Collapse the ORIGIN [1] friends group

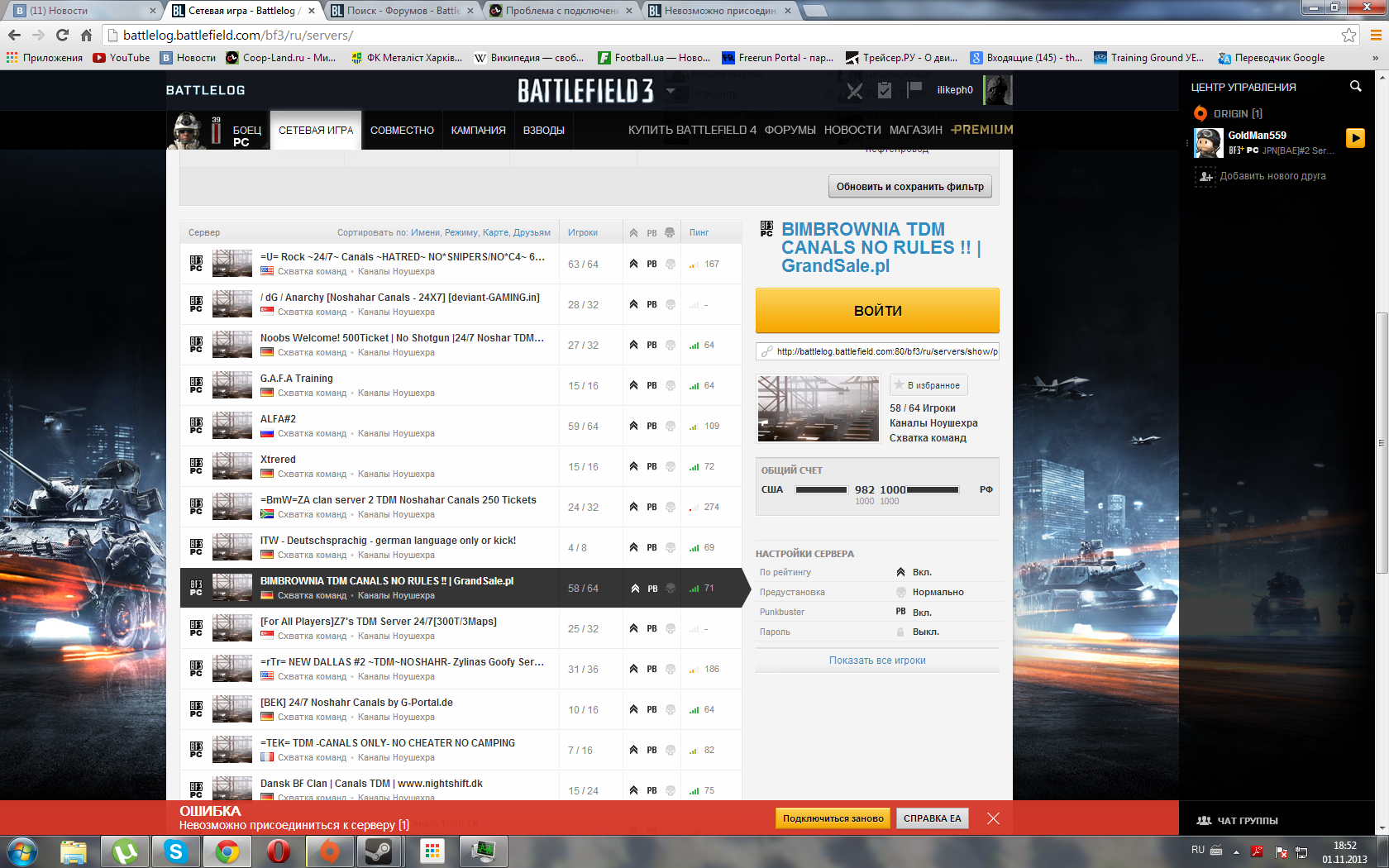coord(1229,113)
